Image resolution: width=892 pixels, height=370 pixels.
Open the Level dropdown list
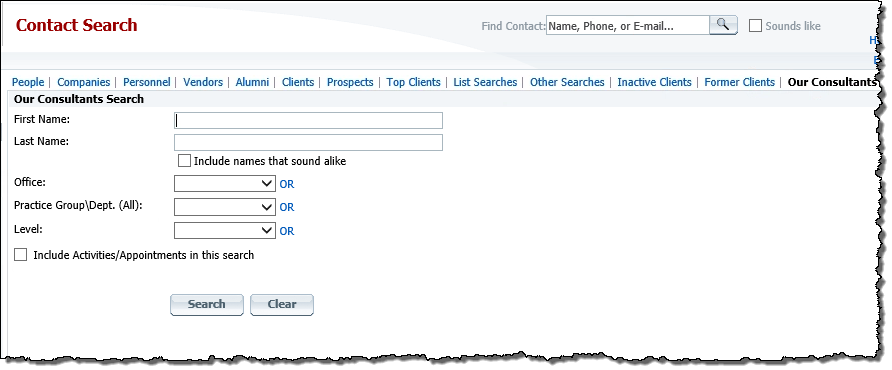pos(225,231)
